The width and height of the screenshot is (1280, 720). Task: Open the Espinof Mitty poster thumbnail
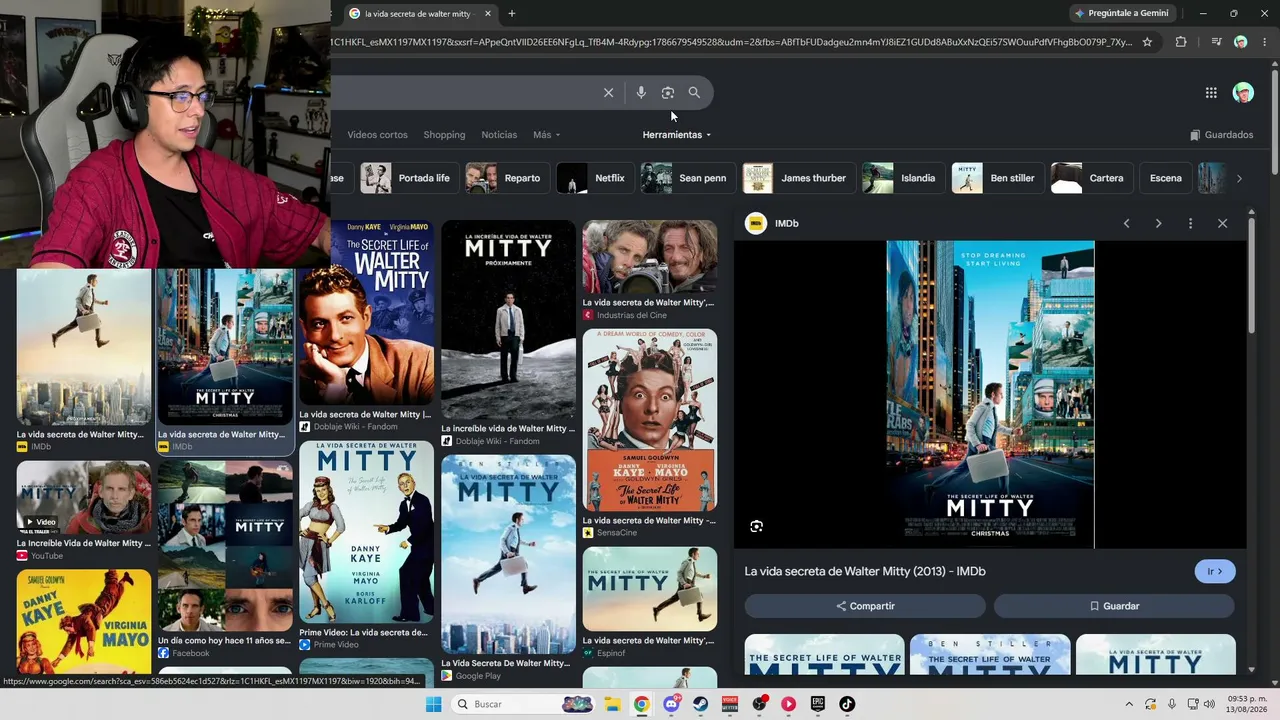[x=650, y=589]
